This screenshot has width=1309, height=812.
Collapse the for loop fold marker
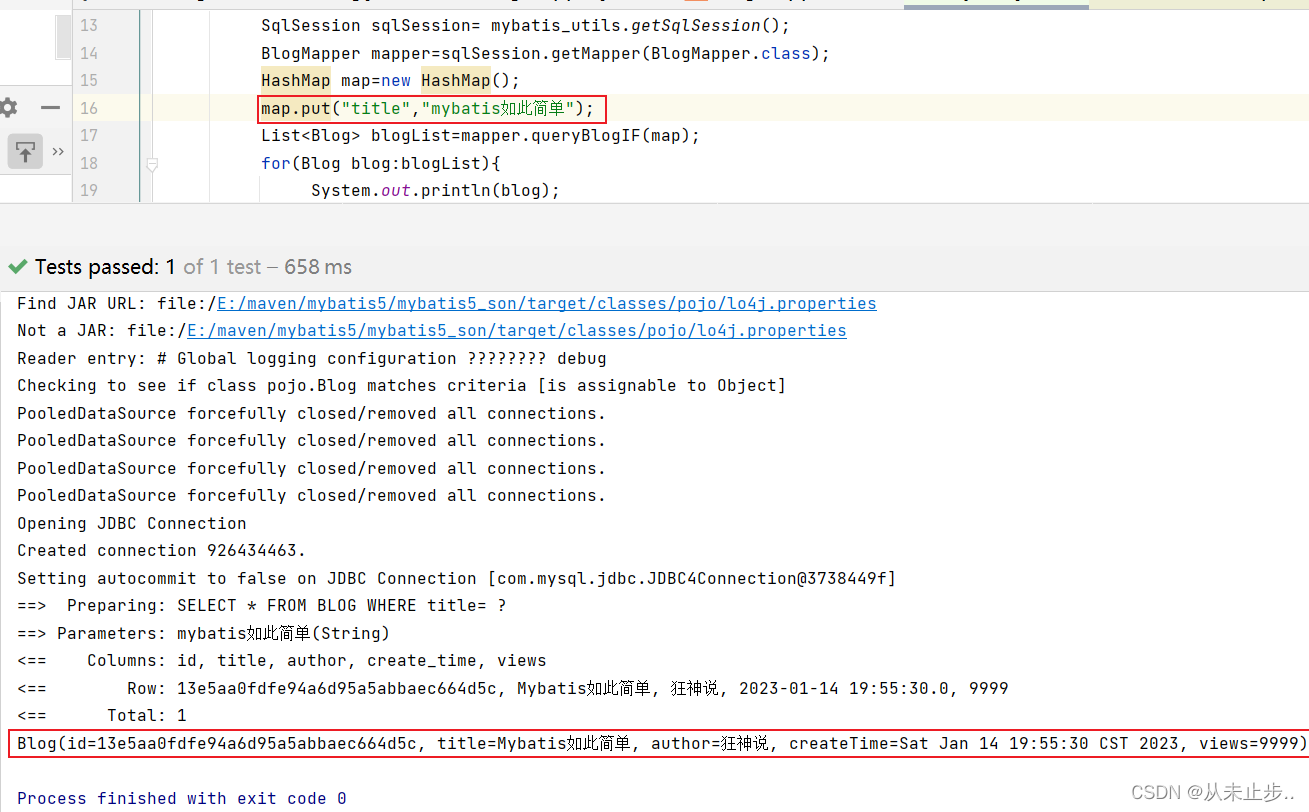pyautogui.click(x=152, y=163)
